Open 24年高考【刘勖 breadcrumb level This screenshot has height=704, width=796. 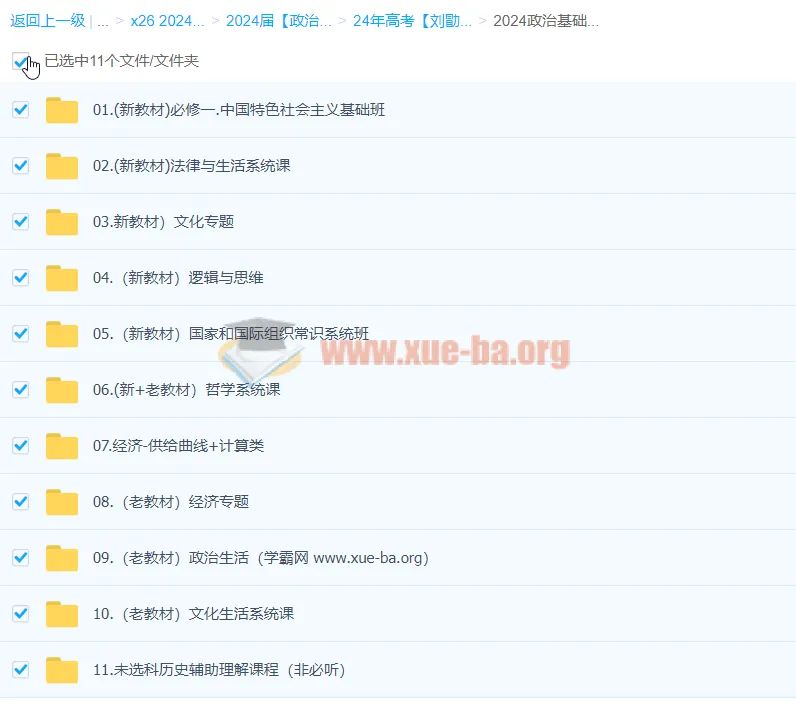coord(412,21)
